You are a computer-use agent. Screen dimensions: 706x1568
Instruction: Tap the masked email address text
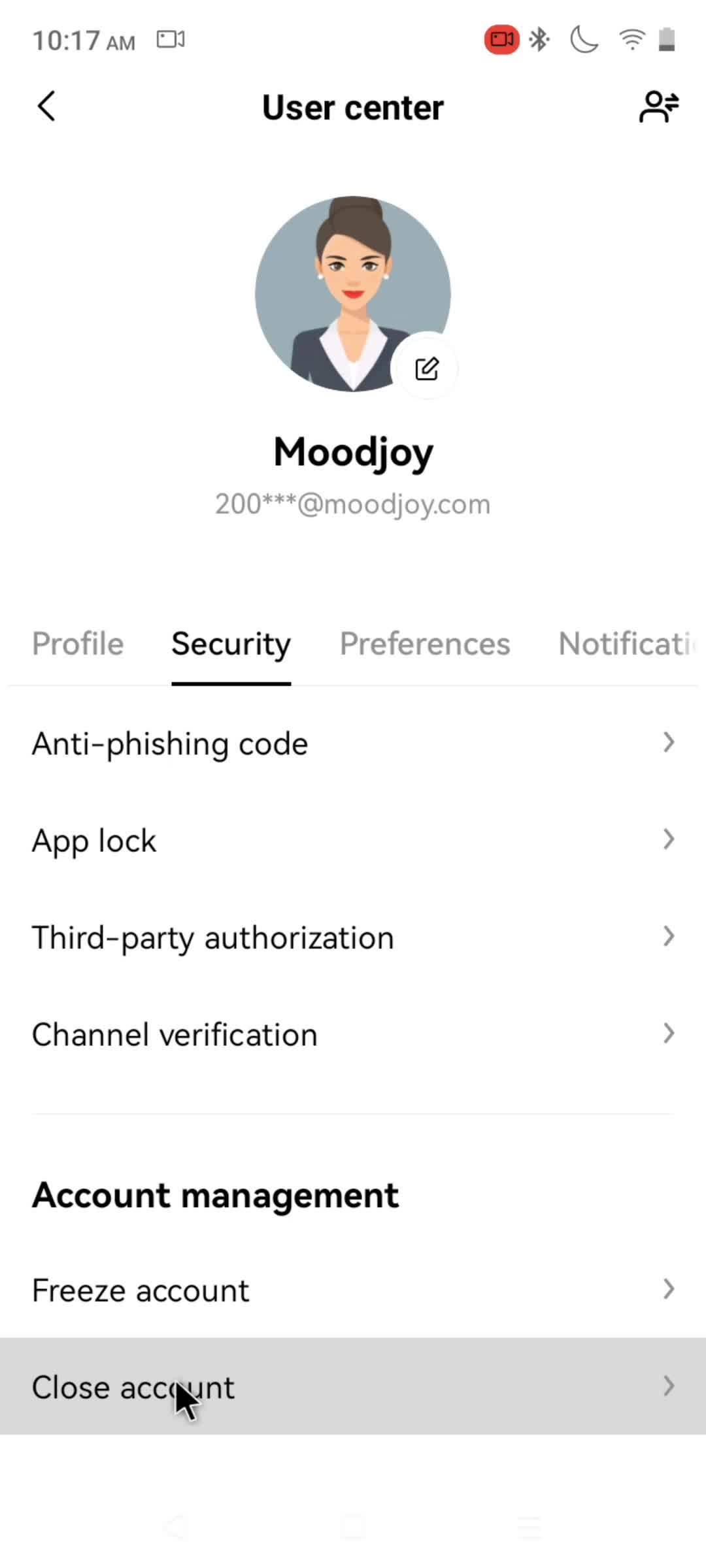353,504
